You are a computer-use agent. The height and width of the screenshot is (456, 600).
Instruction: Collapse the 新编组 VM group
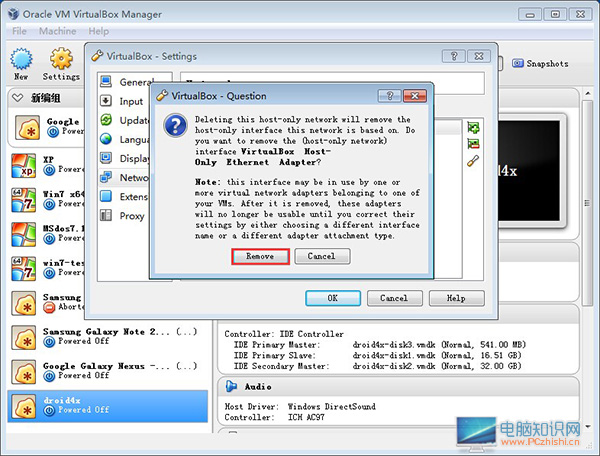[17, 98]
